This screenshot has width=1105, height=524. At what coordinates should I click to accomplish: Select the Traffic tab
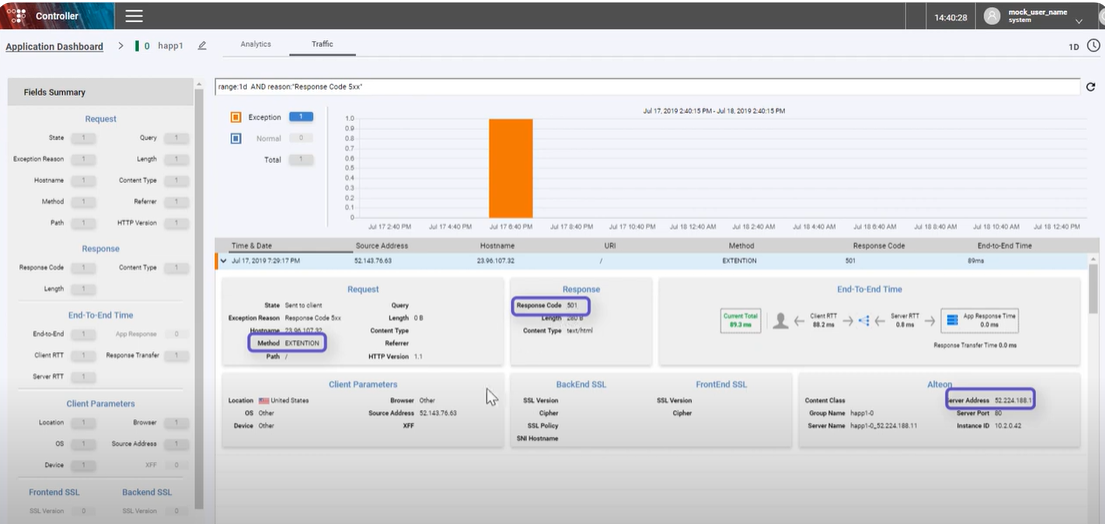coord(323,44)
